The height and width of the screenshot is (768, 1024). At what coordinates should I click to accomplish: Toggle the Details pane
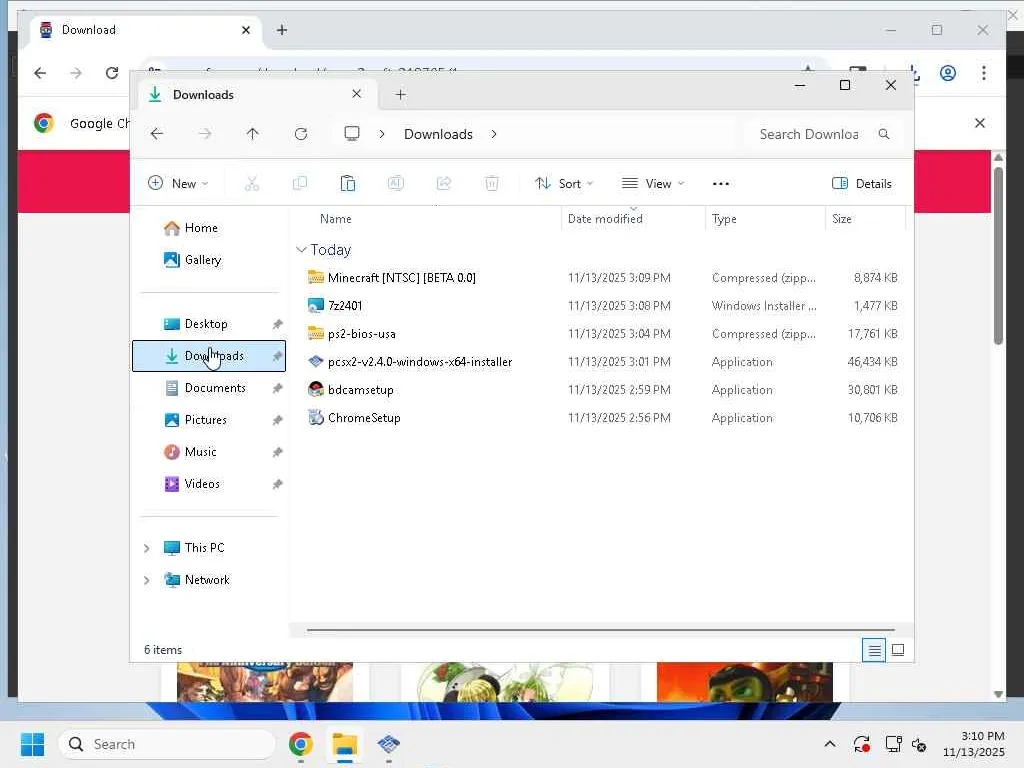pos(861,184)
